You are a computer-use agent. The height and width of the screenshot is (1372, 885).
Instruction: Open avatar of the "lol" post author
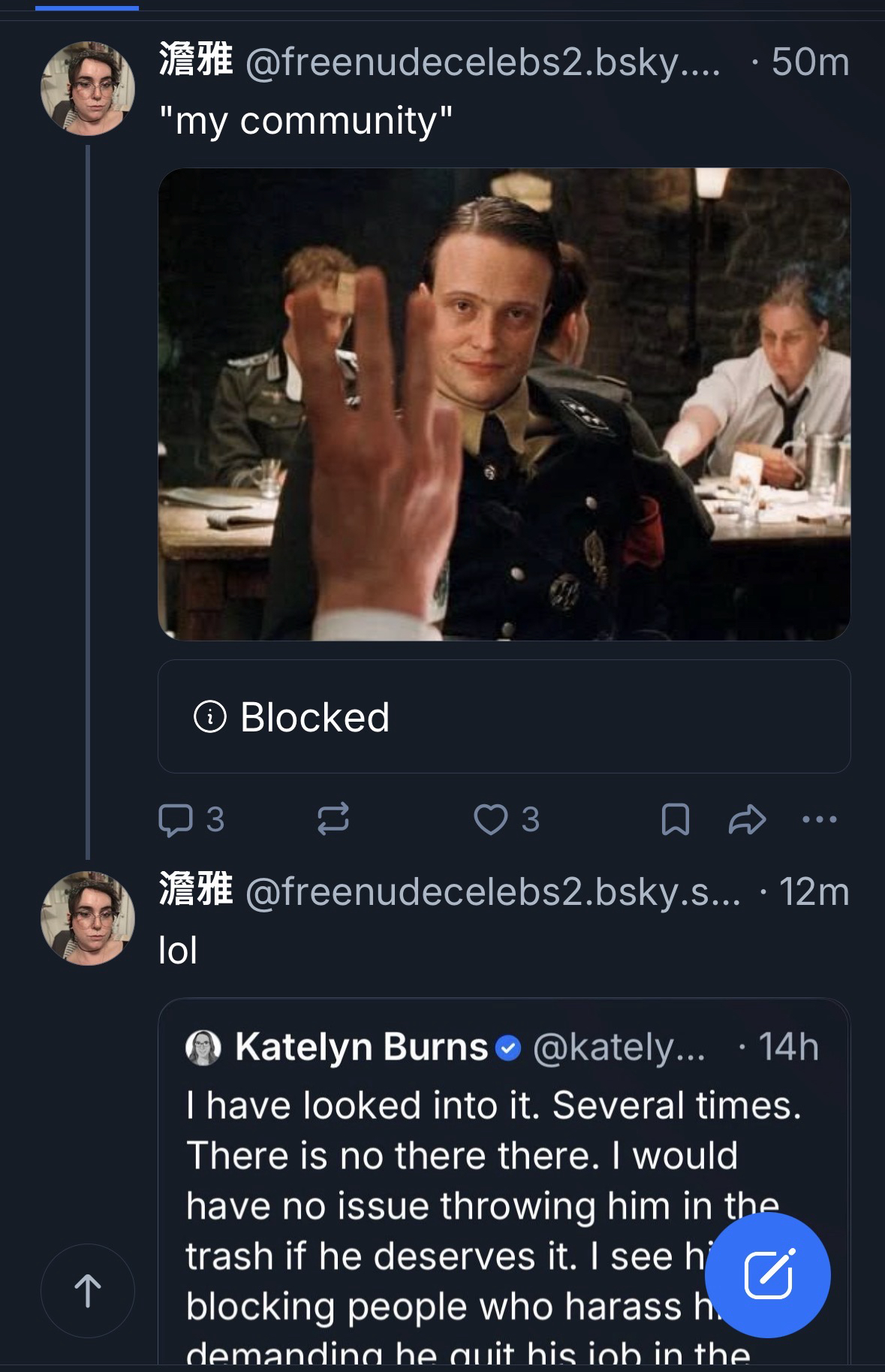tap(88, 918)
